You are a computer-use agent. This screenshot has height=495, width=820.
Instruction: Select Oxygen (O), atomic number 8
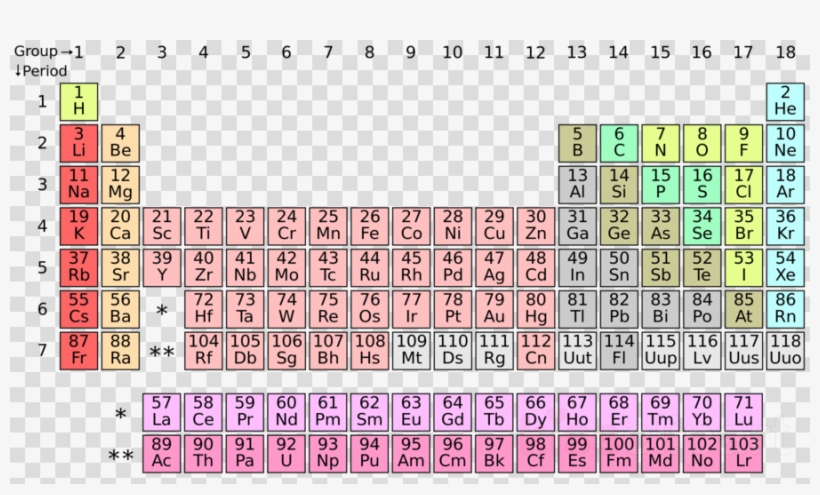702,143
